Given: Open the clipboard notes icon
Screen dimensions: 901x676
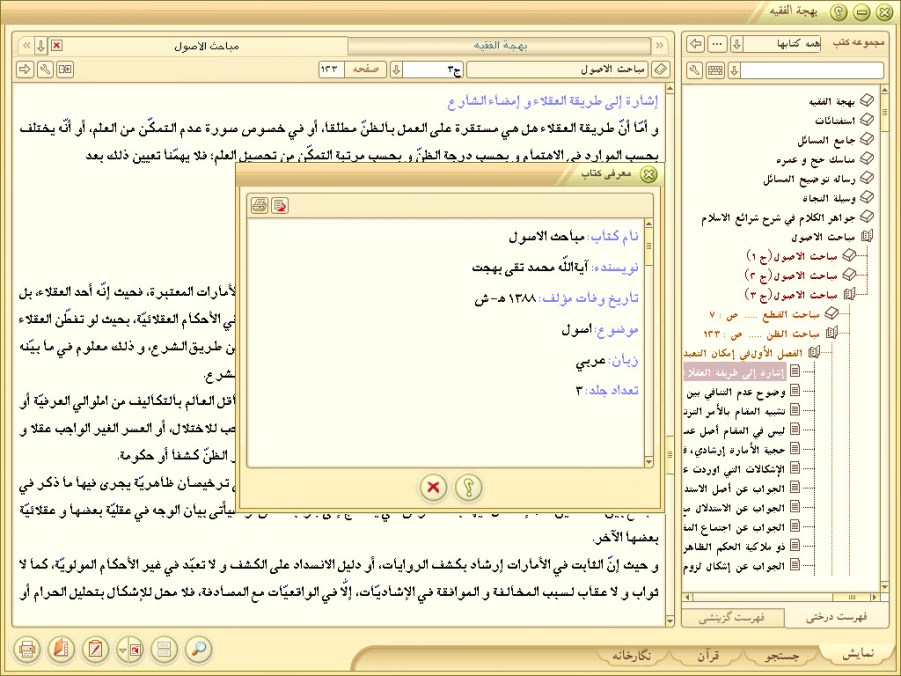Looking at the screenshot, I should click(x=95, y=650).
